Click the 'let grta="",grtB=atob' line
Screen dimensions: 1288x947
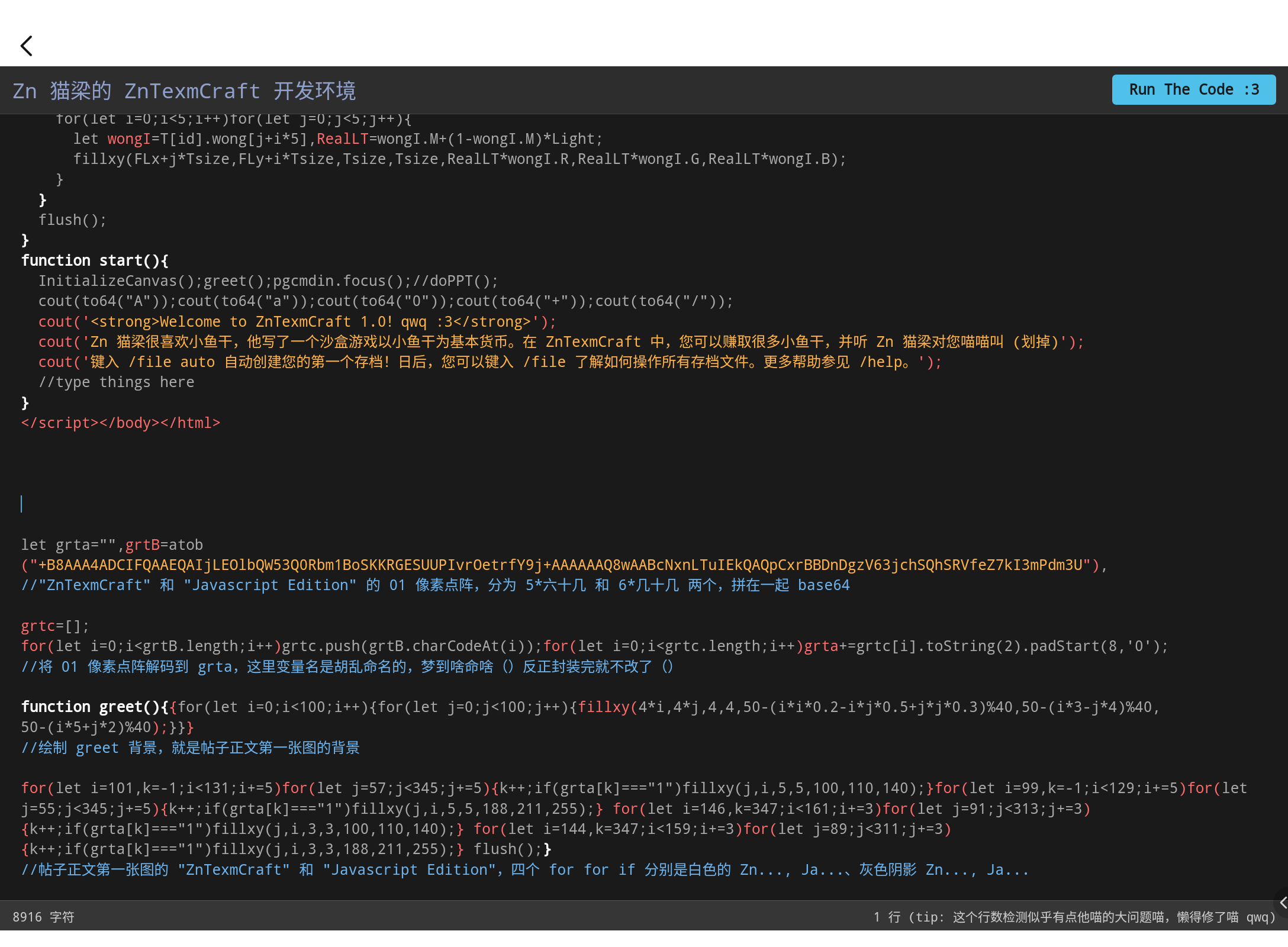[112, 545]
